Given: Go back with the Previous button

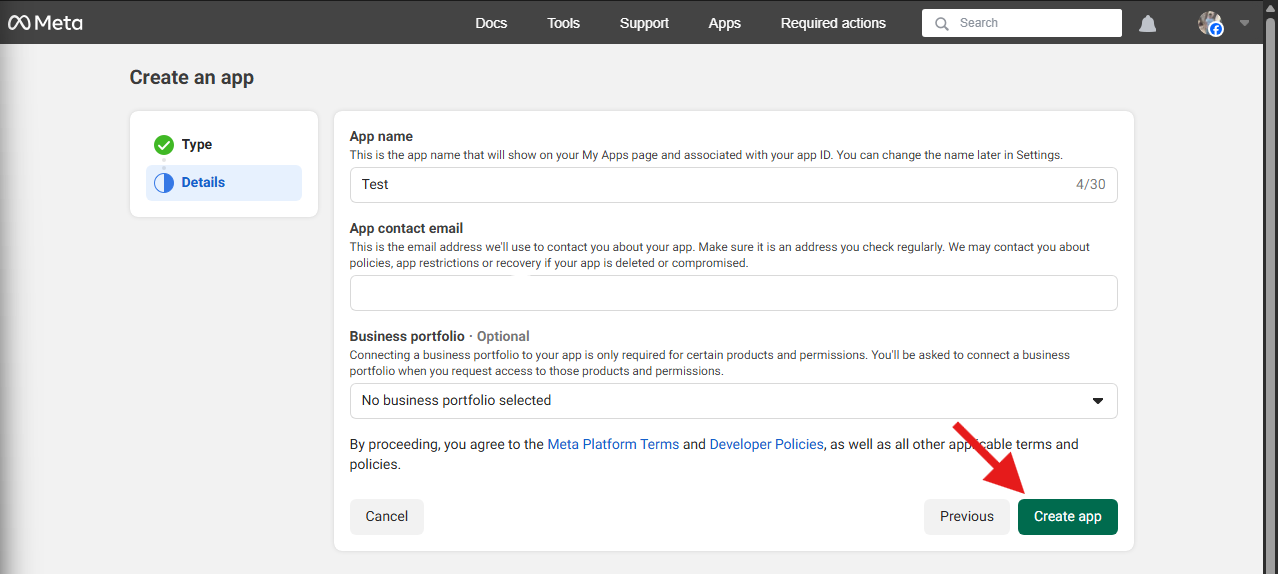Looking at the screenshot, I should click(x=967, y=517).
